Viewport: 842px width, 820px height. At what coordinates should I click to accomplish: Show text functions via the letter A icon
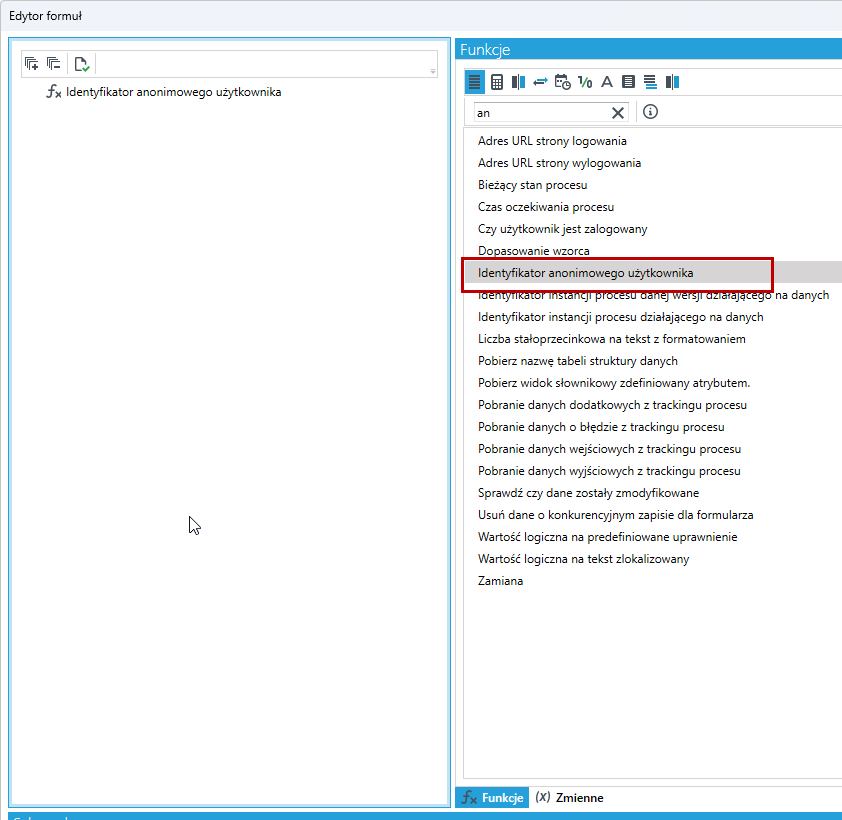607,82
